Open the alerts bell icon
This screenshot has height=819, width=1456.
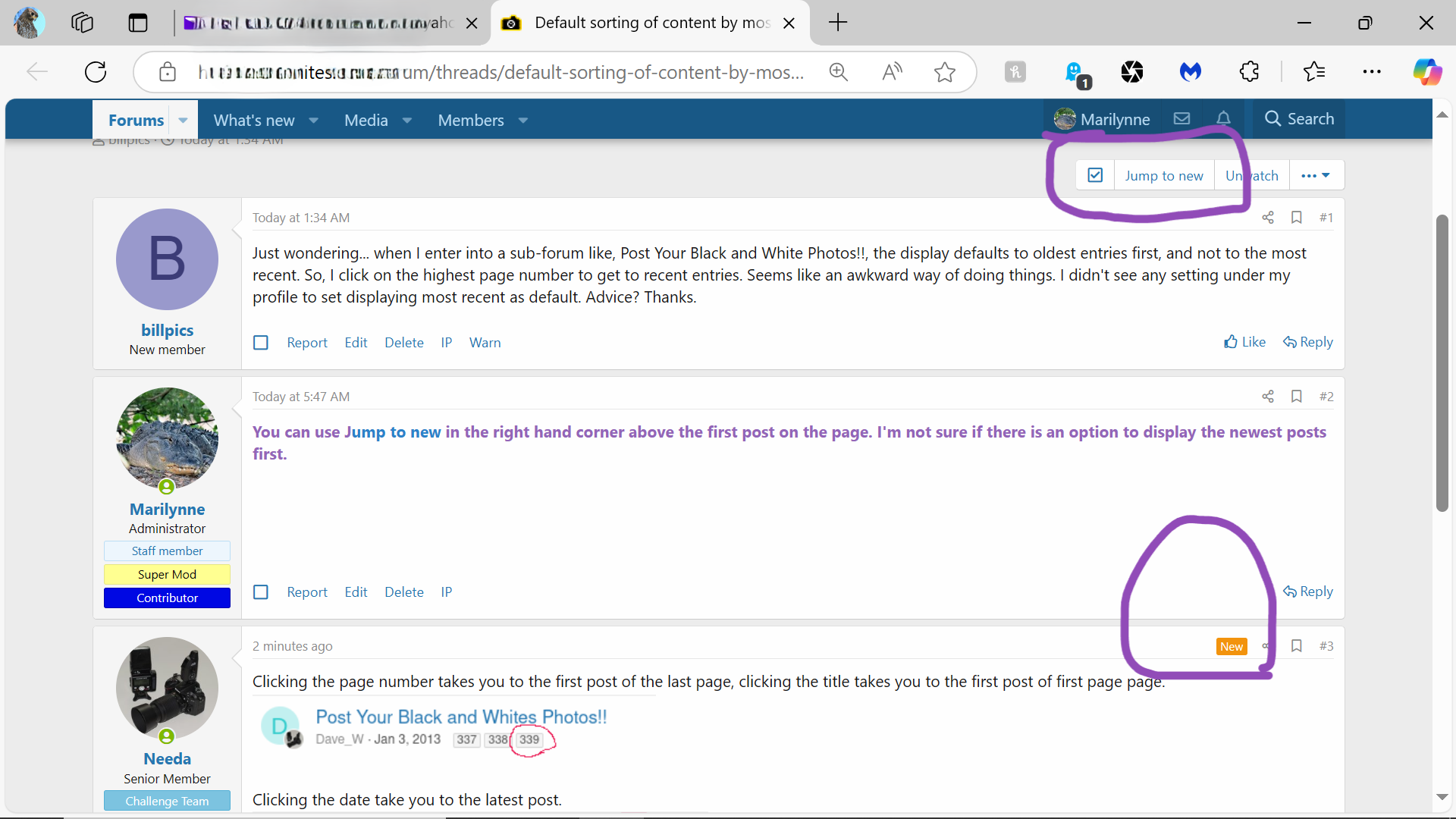coord(1223,118)
